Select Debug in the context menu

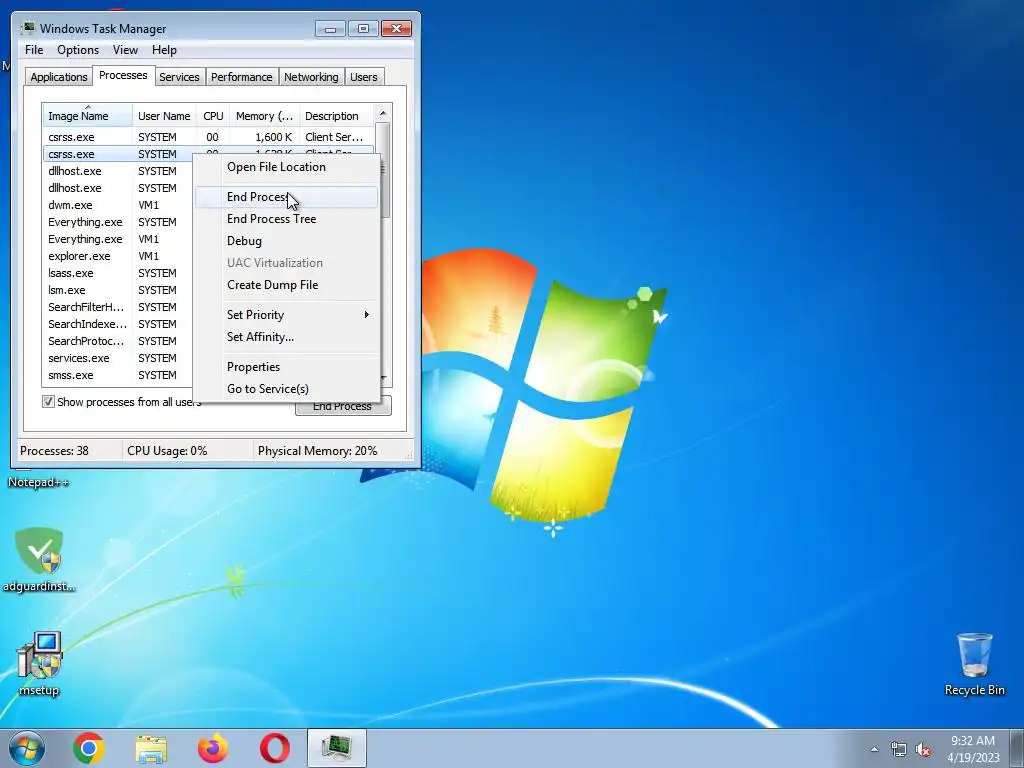(x=287, y=241)
